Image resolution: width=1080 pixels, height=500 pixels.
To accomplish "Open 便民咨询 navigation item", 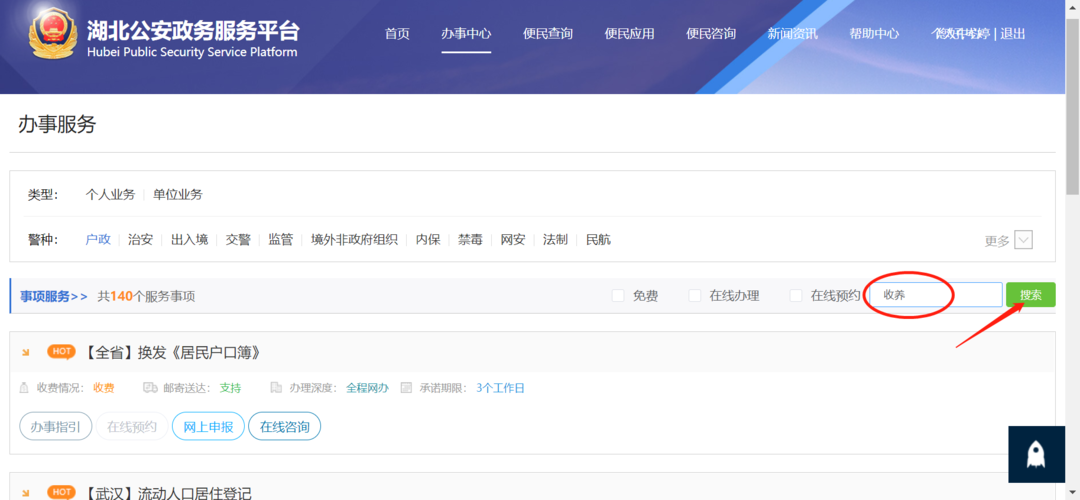I will pyautogui.click(x=711, y=34).
